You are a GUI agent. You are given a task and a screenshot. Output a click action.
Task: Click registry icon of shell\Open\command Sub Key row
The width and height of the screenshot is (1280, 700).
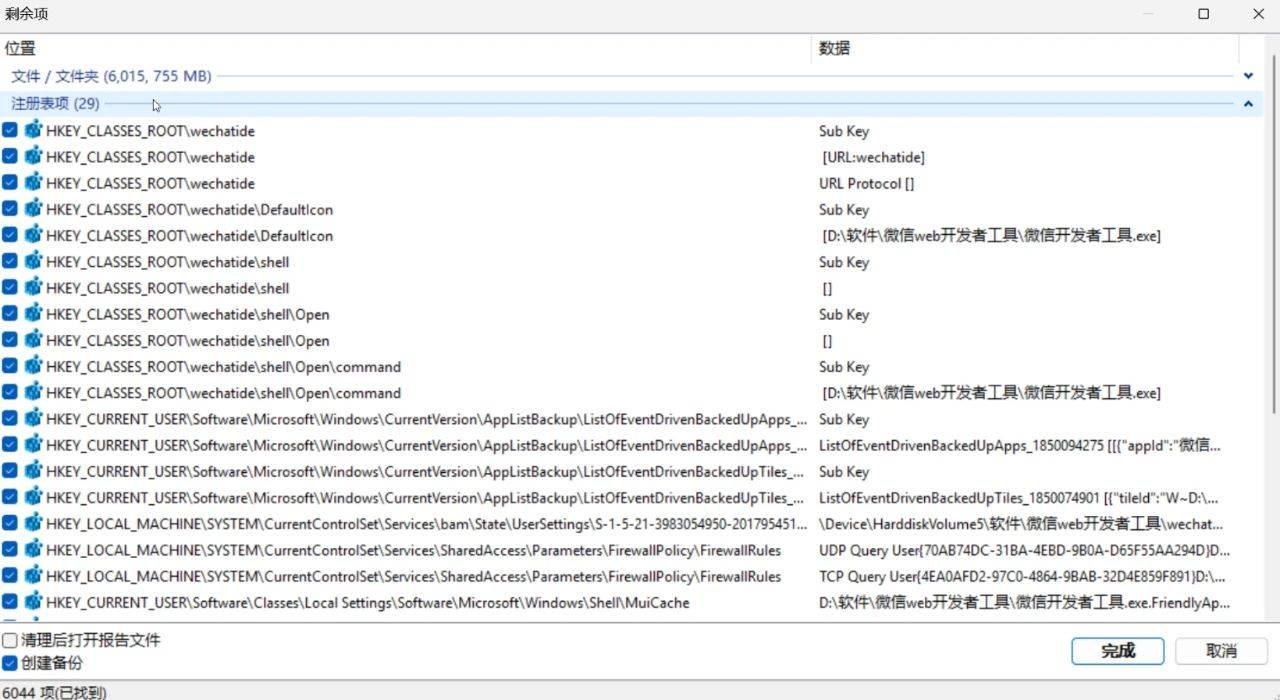point(33,366)
